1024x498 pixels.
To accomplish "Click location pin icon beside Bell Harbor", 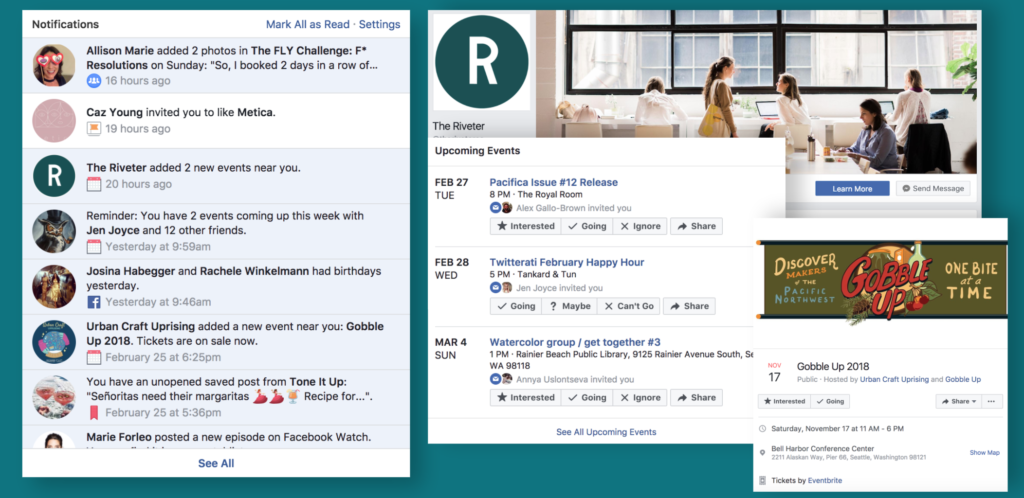I will (x=763, y=452).
